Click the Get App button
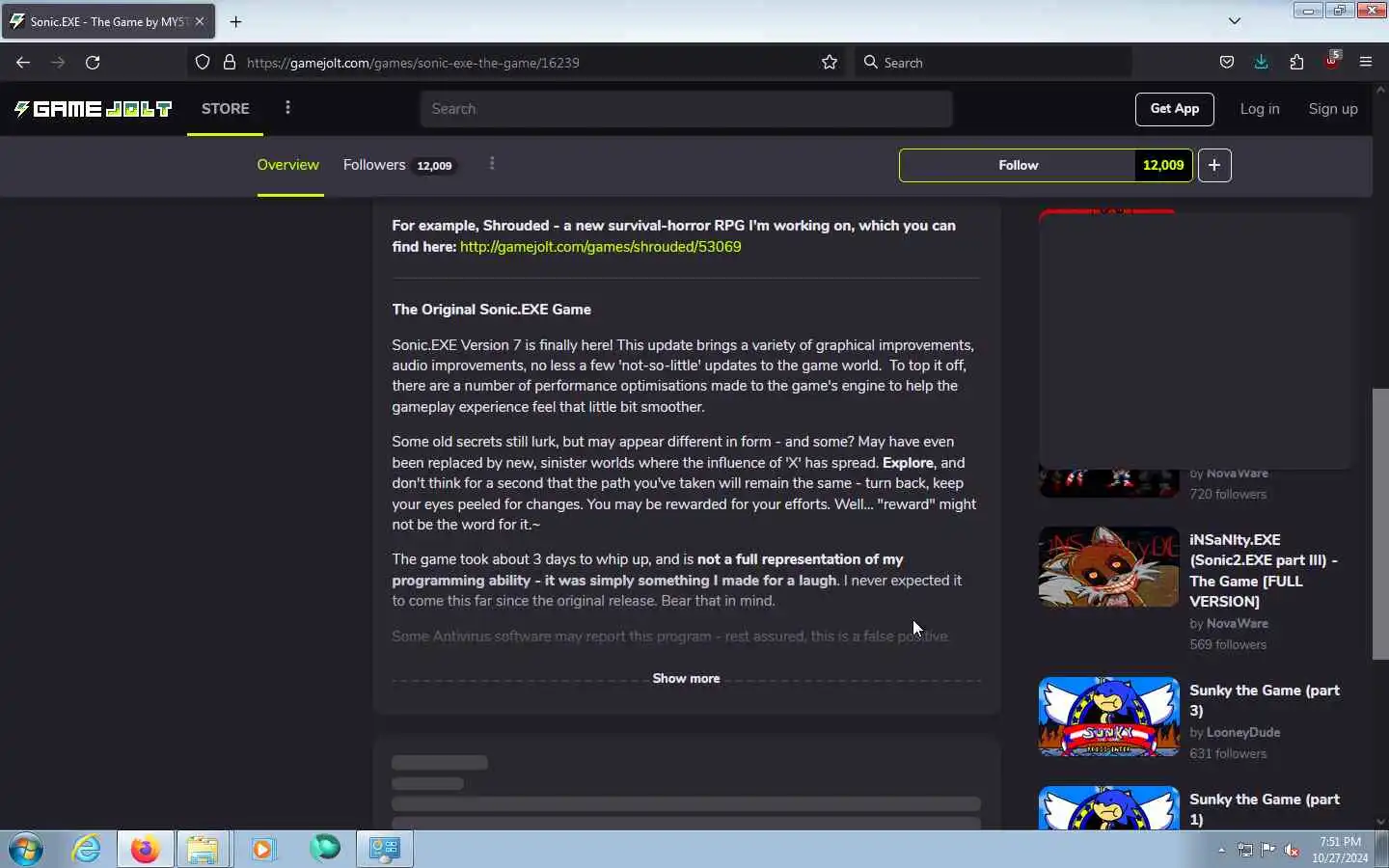The image size is (1389, 868). tap(1174, 109)
